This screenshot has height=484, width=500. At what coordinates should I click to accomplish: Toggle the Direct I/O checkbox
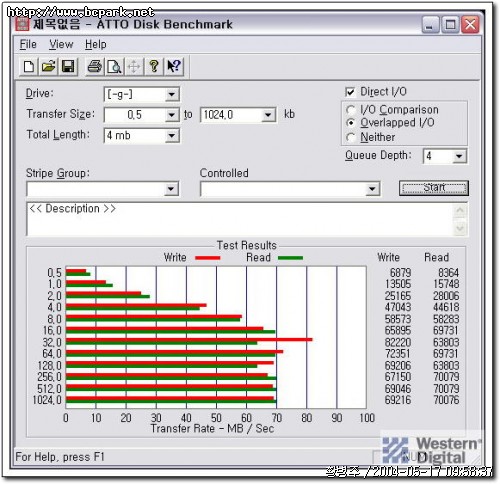pos(350,92)
